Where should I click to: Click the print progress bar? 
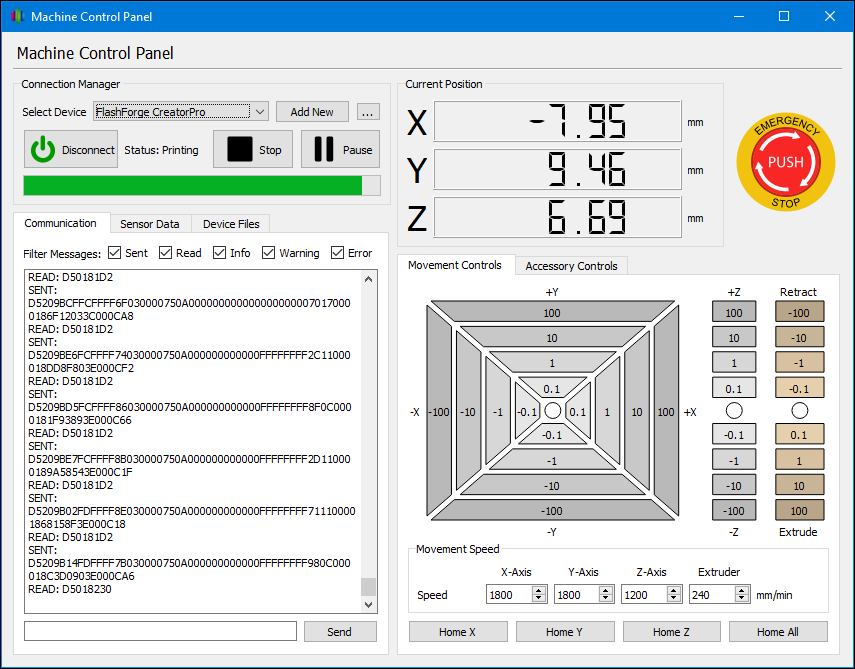202,185
